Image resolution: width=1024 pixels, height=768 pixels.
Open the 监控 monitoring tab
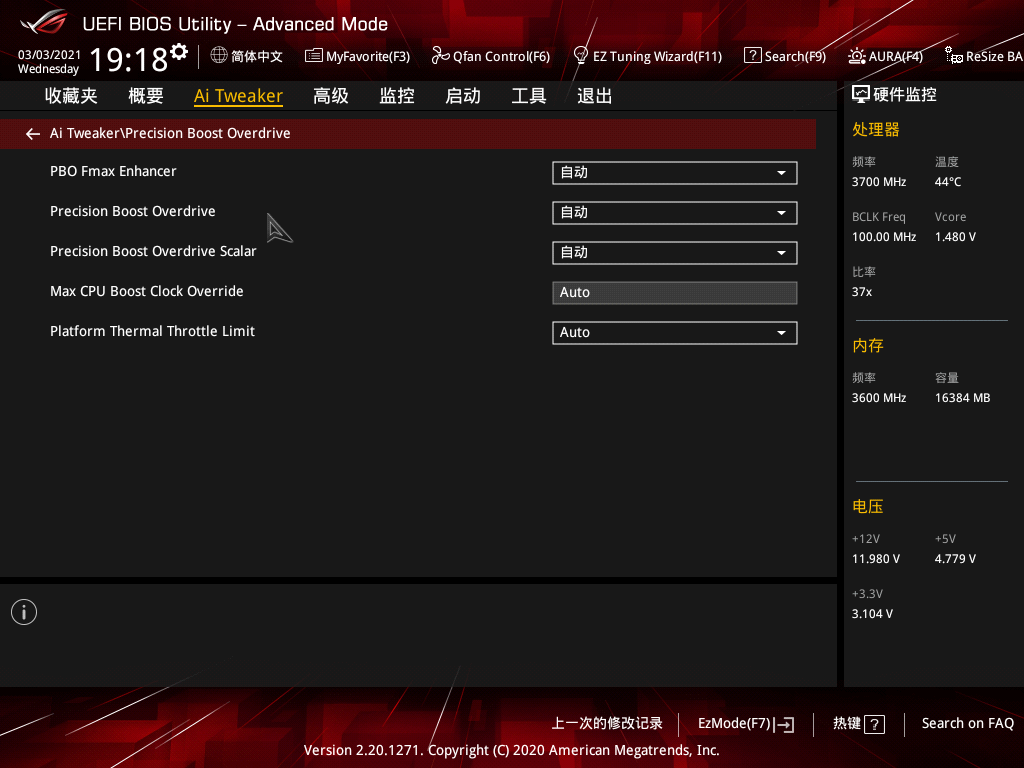coord(396,95)
